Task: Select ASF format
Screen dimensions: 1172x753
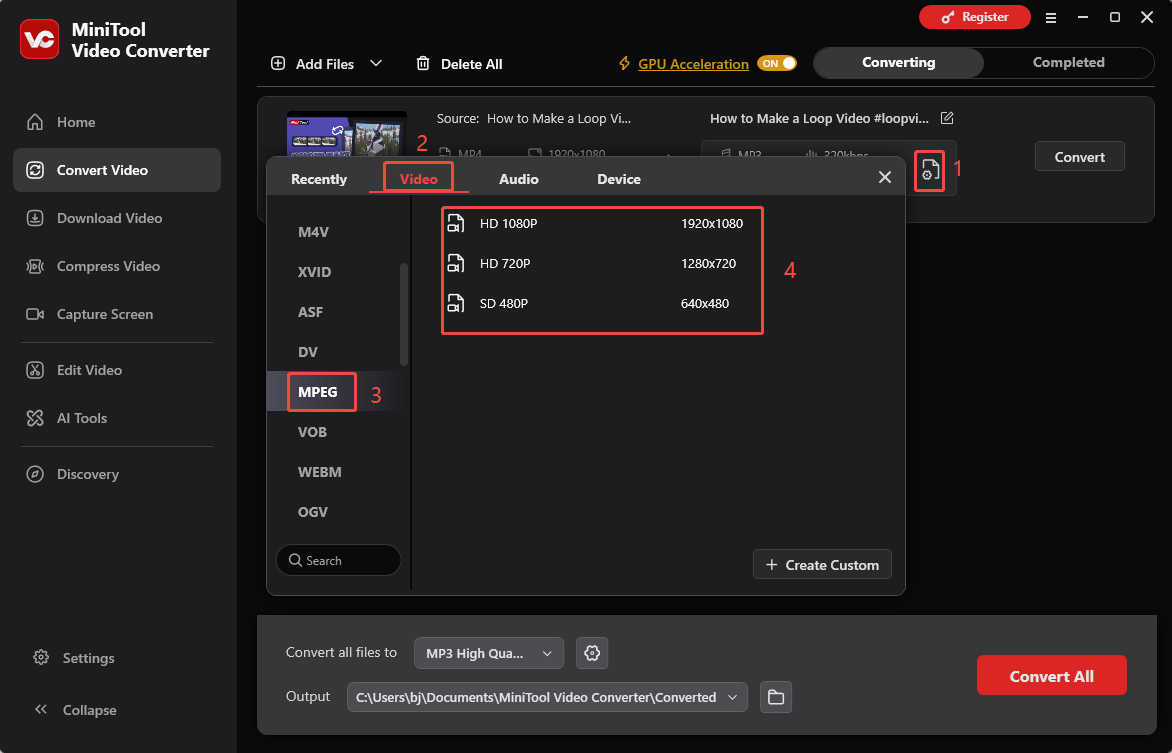Action: [310, 312]
